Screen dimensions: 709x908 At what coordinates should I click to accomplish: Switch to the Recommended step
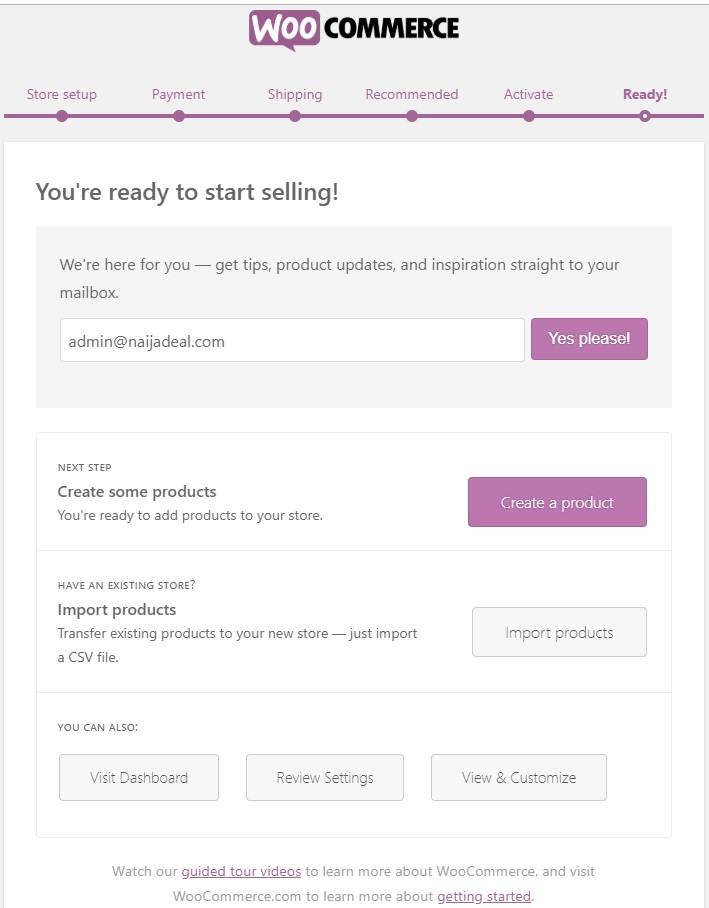411,94
